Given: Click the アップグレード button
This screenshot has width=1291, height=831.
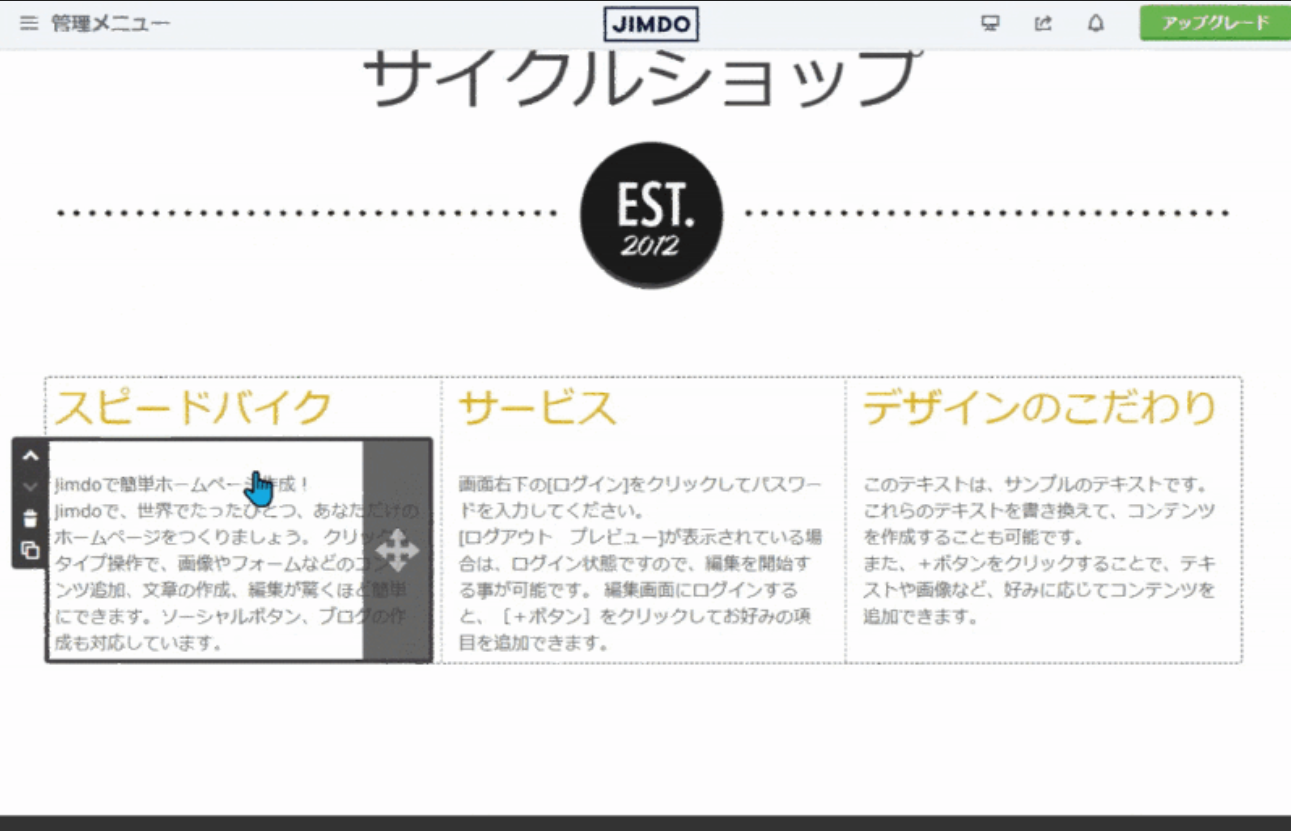Looking at the screenshot, I should click(1215, 23).
